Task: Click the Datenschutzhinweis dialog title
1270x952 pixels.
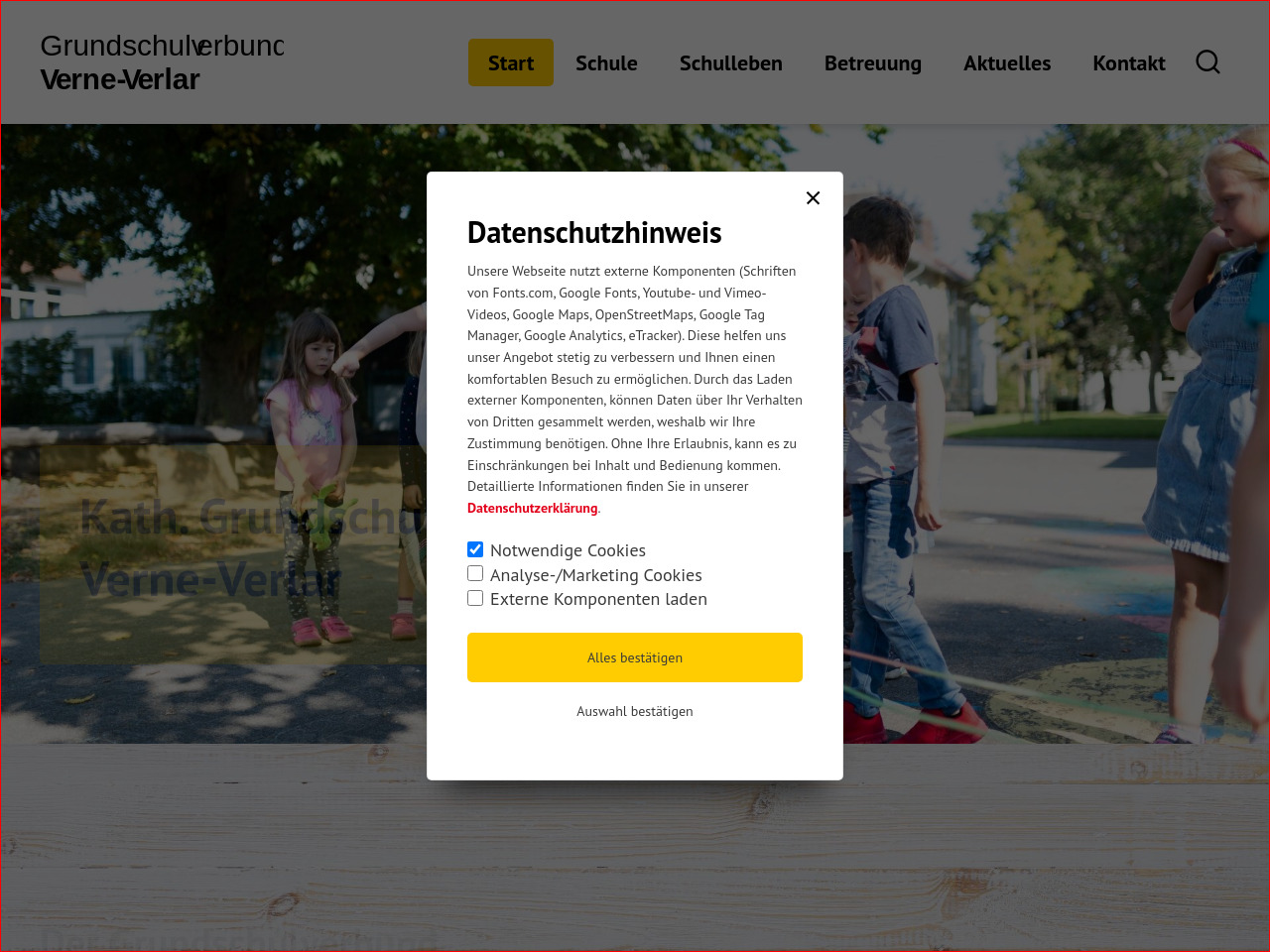Action: pos(594,232)
